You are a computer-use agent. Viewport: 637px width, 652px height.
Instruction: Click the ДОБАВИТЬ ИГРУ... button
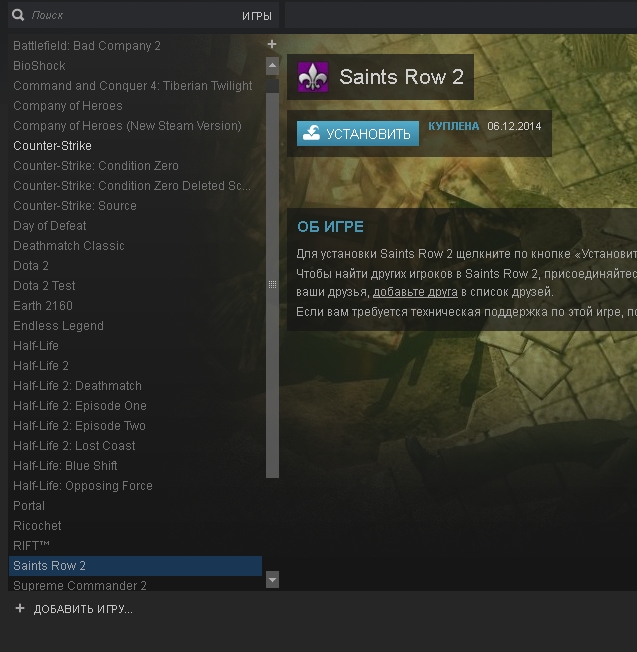click(83, 609)
